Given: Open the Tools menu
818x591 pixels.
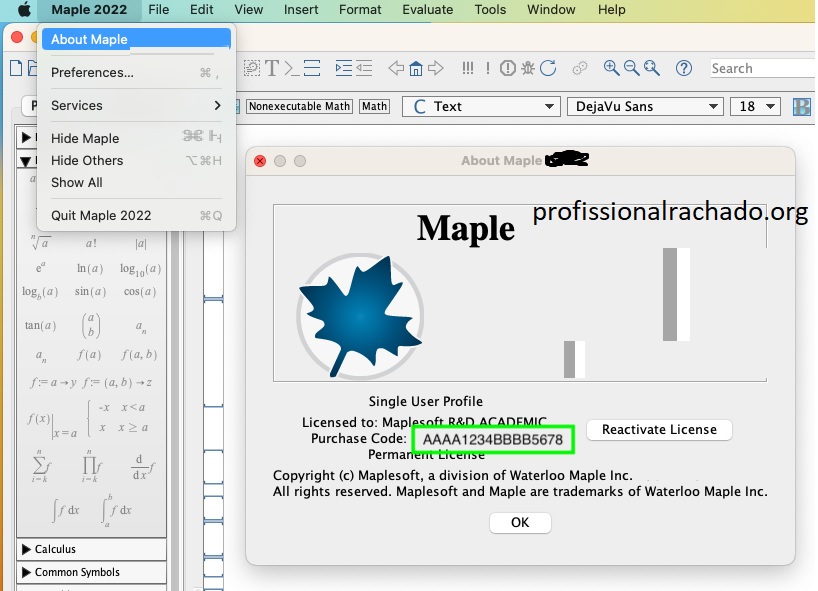Looking at the screenshot, I should click(490, 9).
